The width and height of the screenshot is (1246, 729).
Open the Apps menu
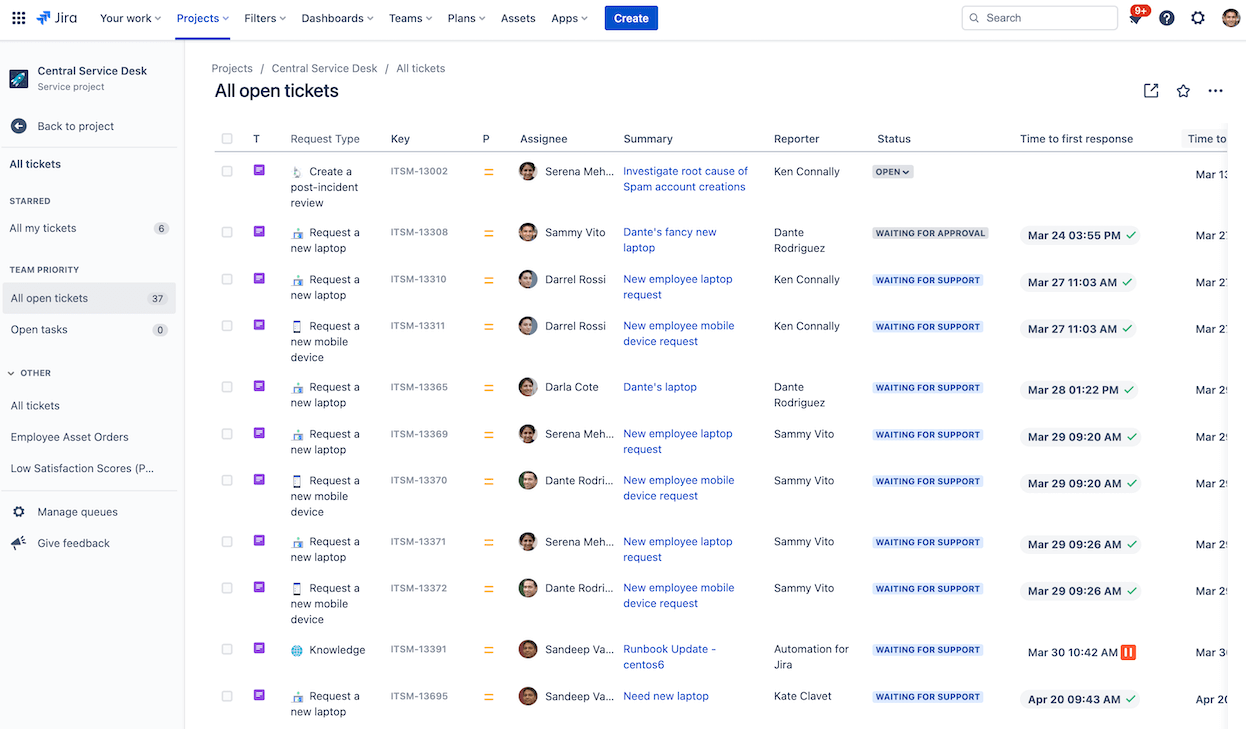[568, 17]
